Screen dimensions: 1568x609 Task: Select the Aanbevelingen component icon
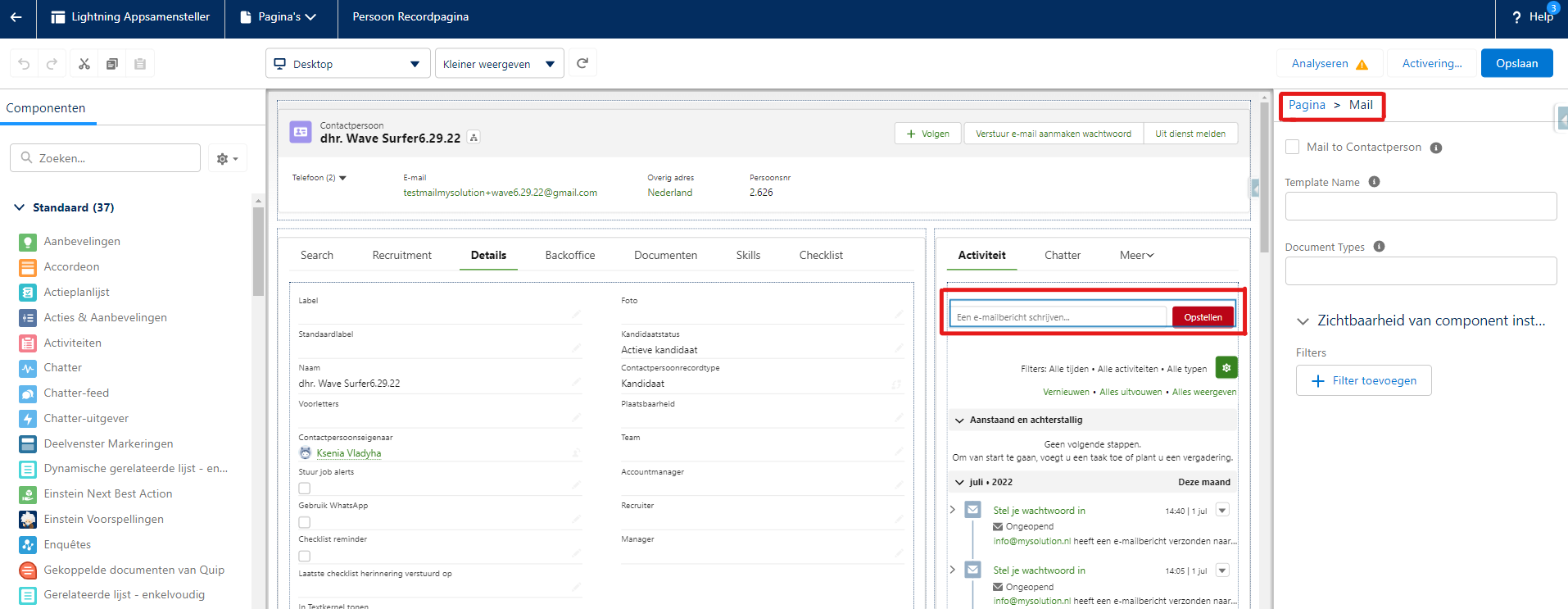tap(28, 242)
